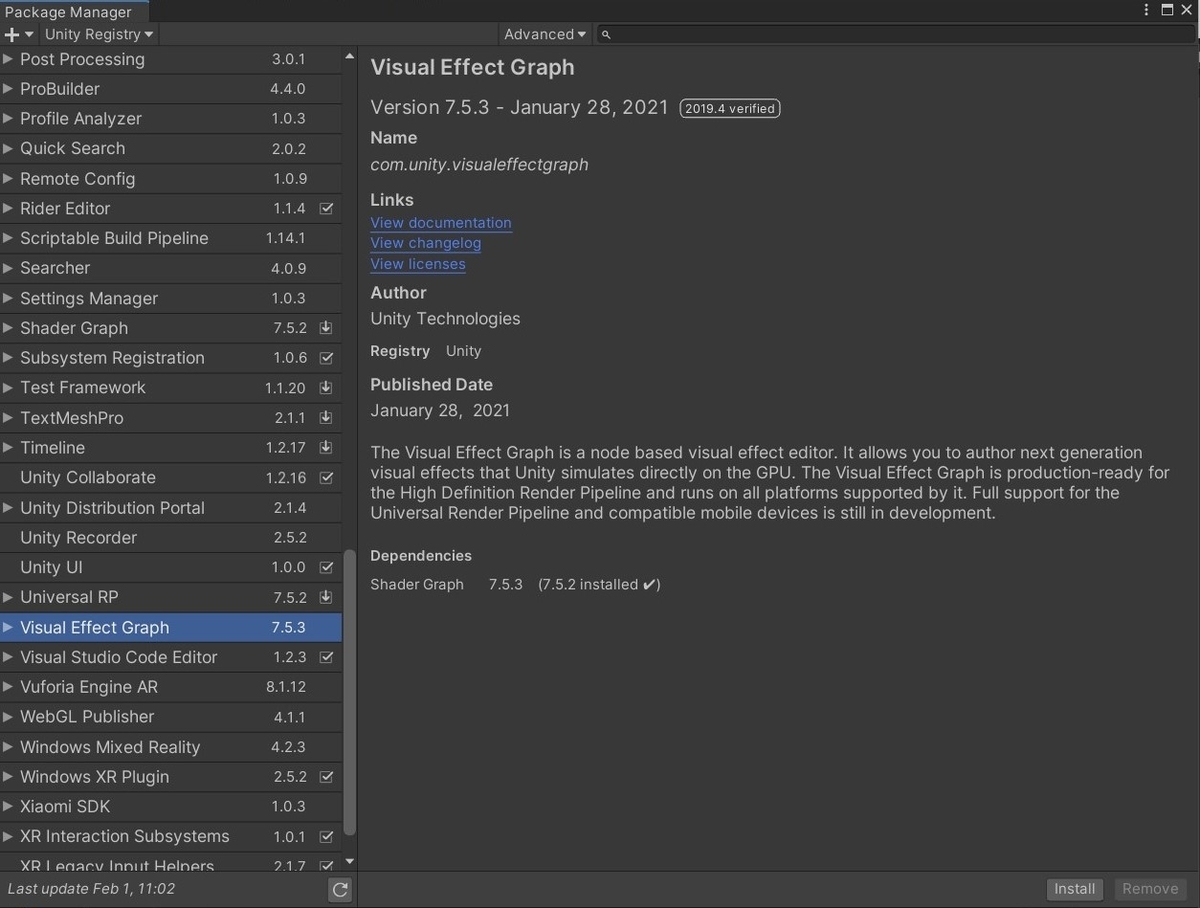
Task: Click the package search field
Action: [895, 34]
